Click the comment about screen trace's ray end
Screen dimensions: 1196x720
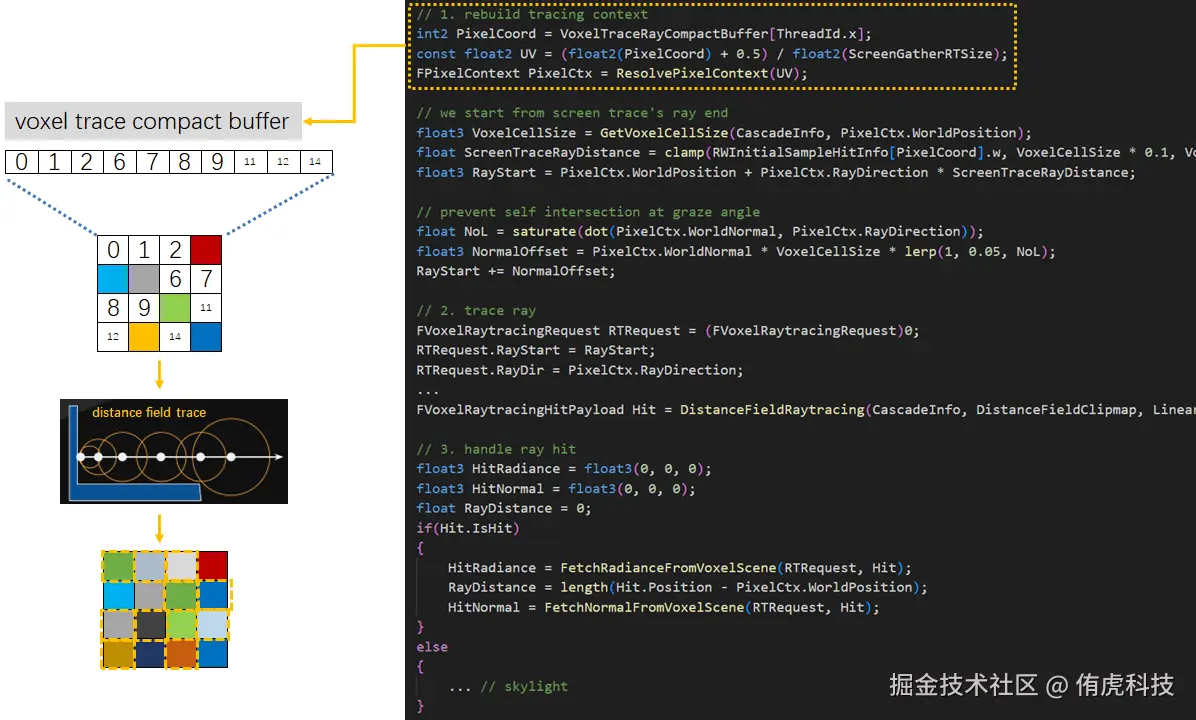(x=572, y=113)
